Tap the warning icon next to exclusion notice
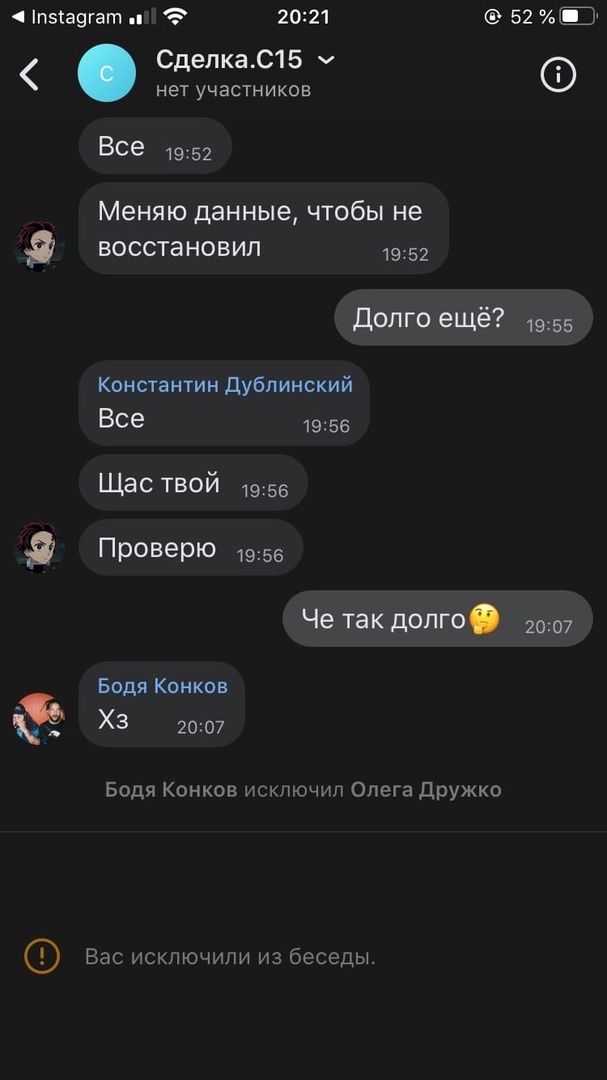Viewport: 607px width, 1080px height. [42, 956]
